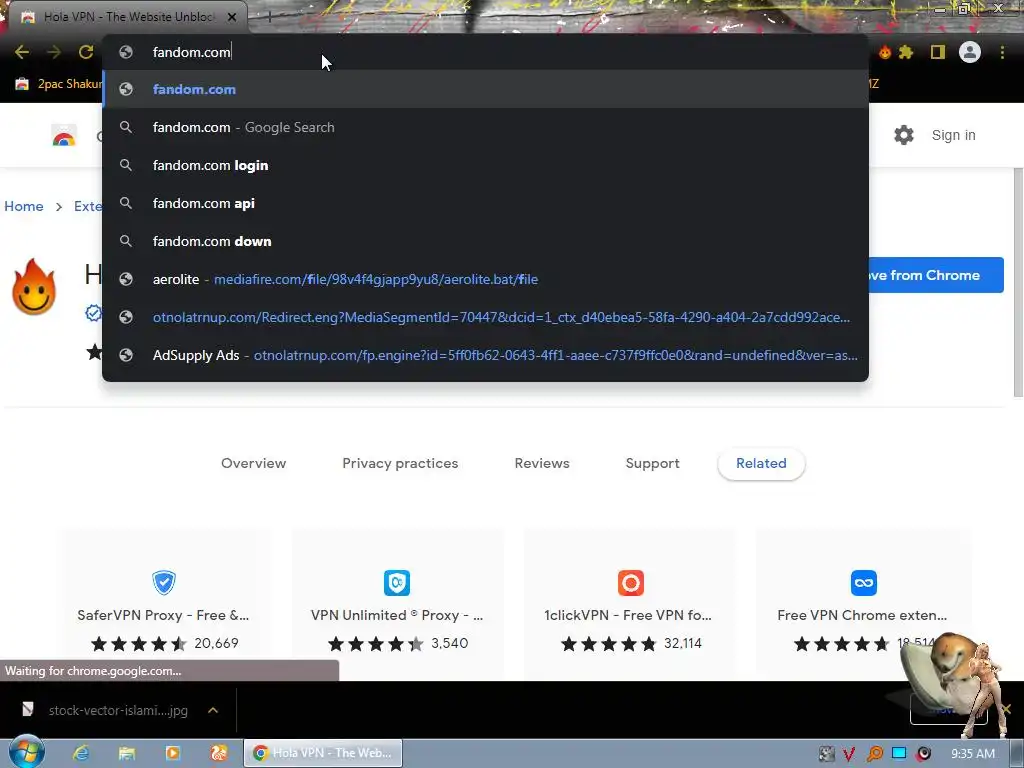Switch to the Privacy practices tab

coord(400,463)
